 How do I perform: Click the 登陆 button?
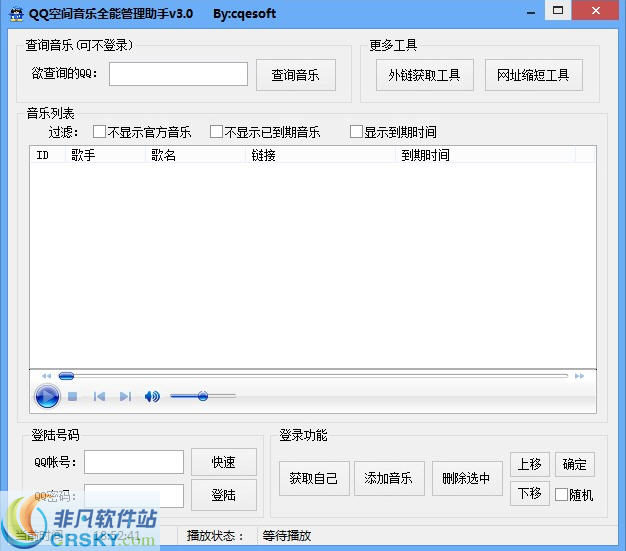(224, 495)
